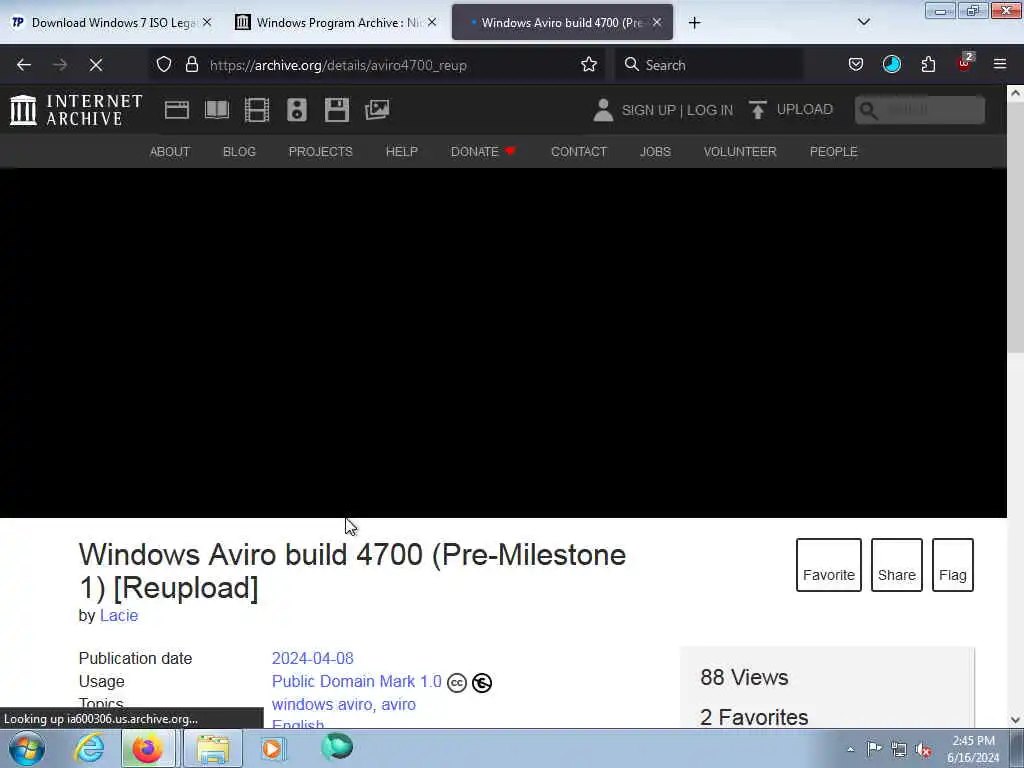Open the Software floppy disk icon

337,110
